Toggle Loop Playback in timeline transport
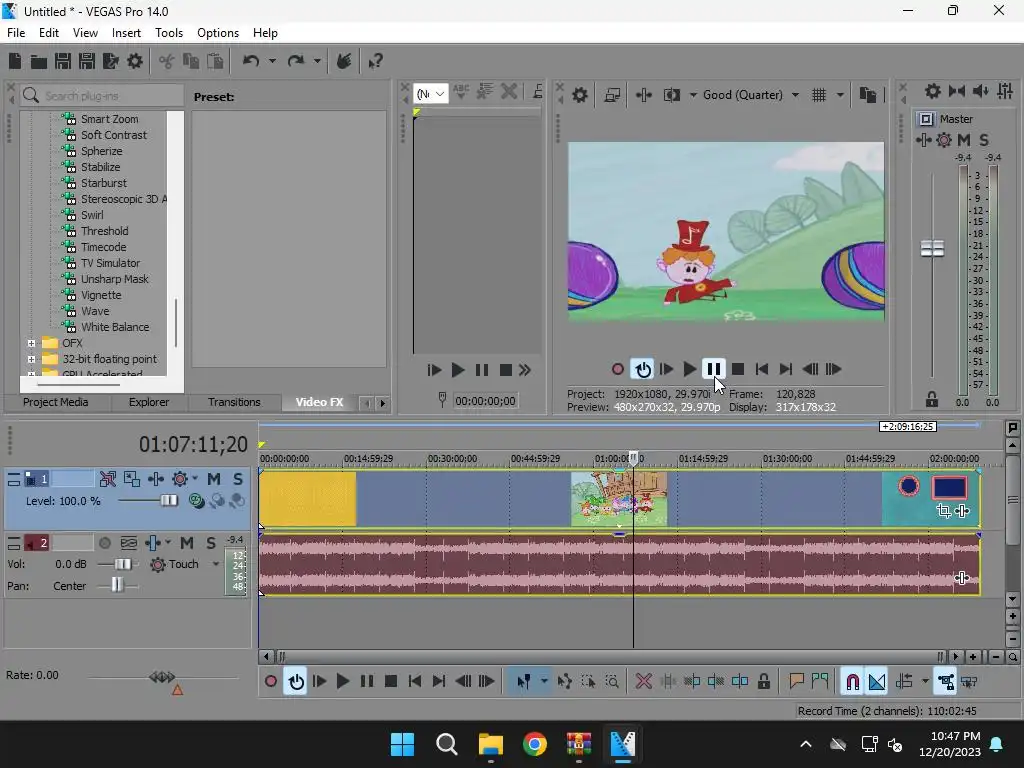This screenshot has height=768, width=1024. tap(296, 682)
